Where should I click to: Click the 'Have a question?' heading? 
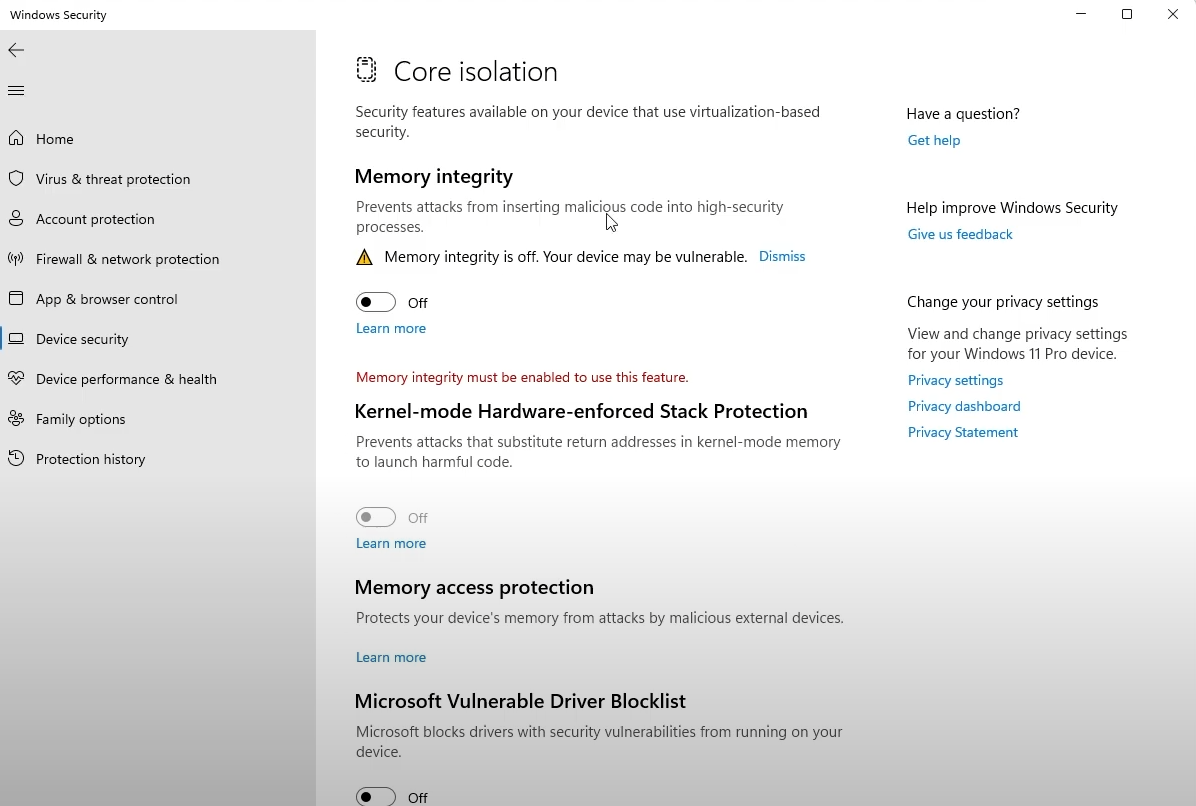963,114
